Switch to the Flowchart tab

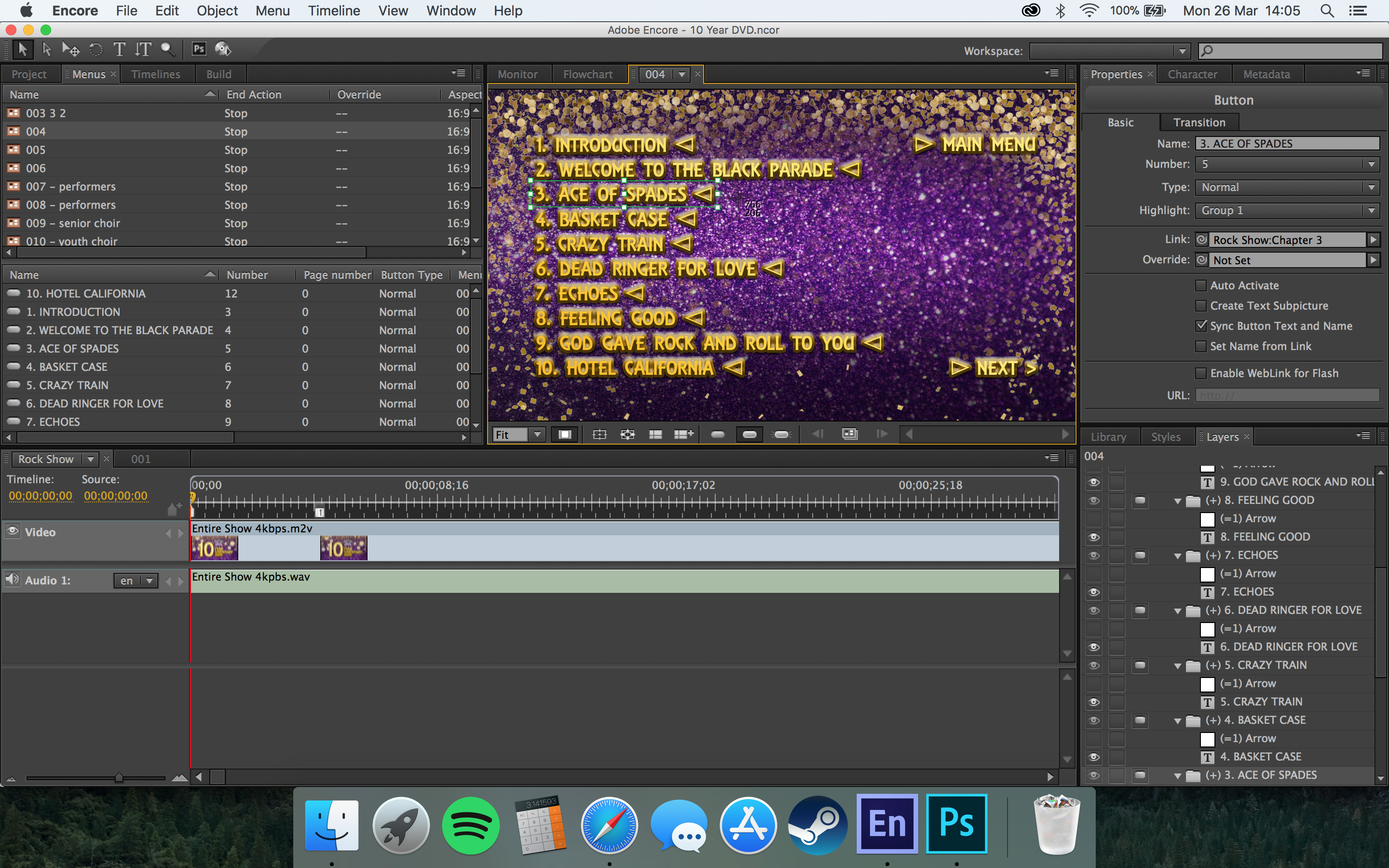[x=587, y=74]
